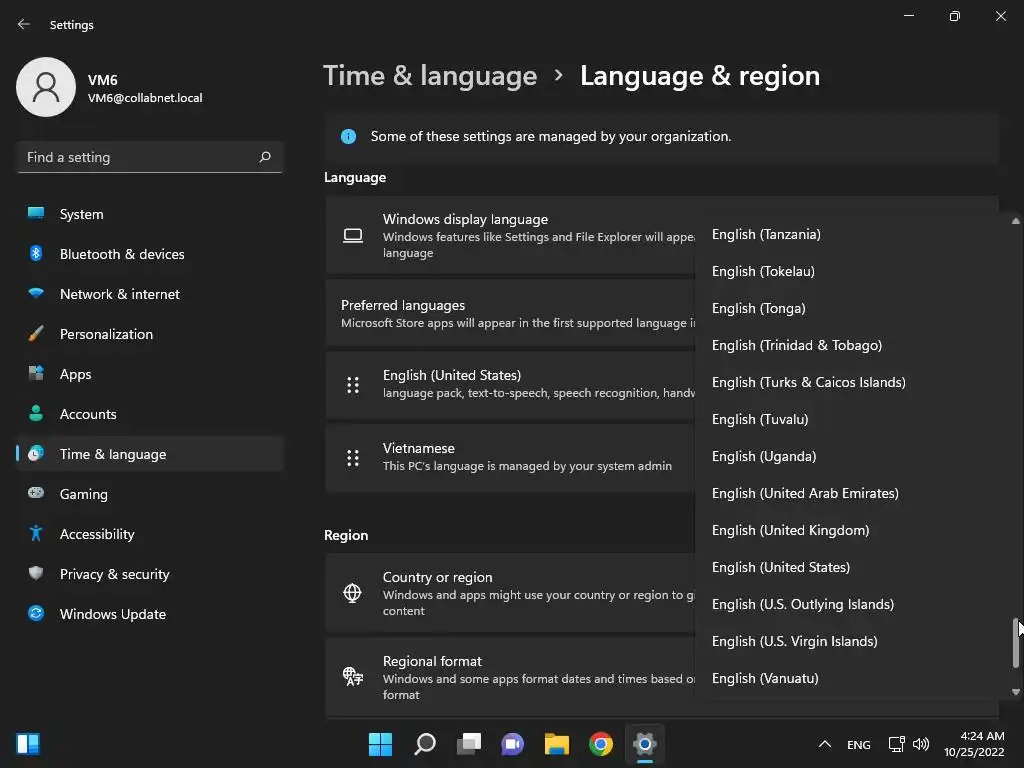Click the globe icon for Country or region
This screenshot has height=768, width=1024.
coord(353,593)
